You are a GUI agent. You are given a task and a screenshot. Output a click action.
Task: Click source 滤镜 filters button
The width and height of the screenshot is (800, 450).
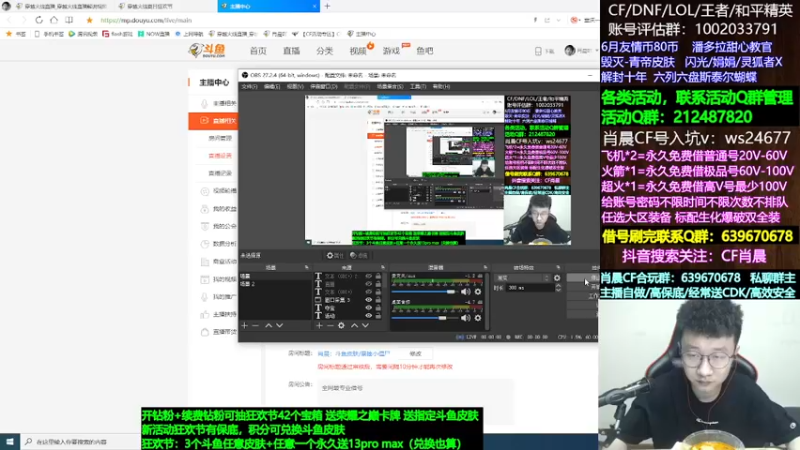(359, 256)
